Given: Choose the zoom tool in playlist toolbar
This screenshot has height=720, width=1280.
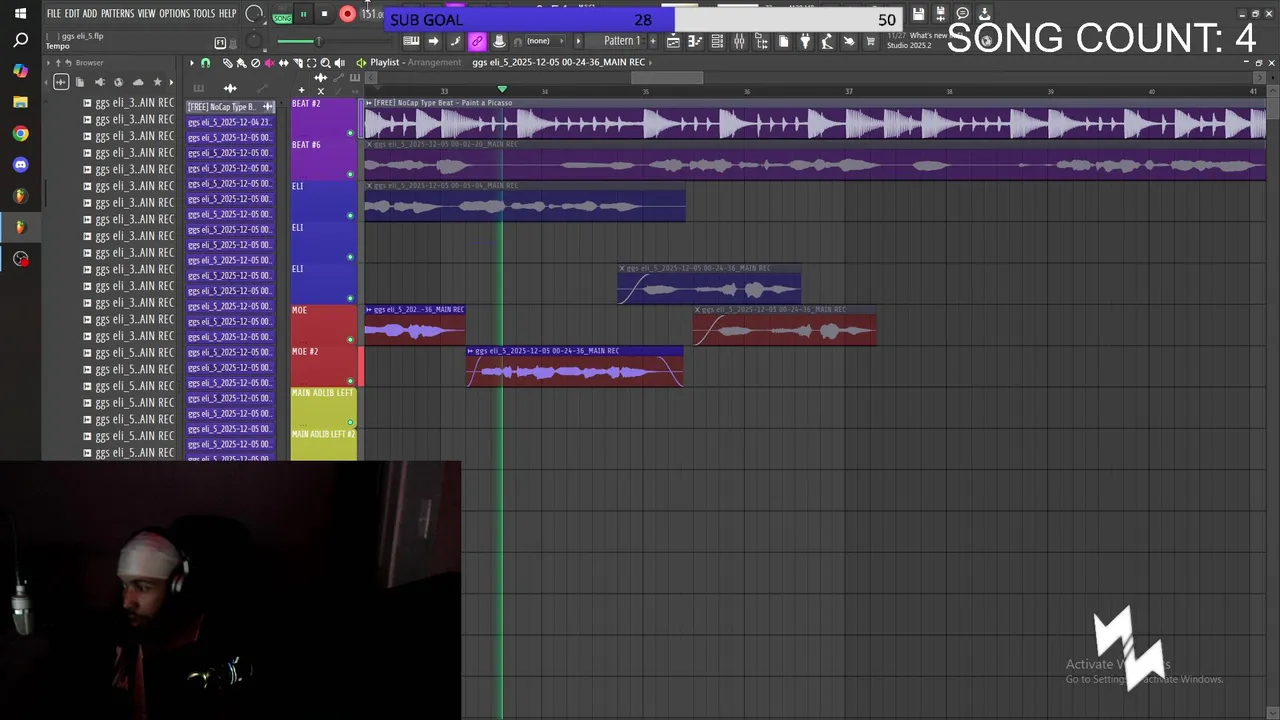Looking at the screenshot, I should click(x=325, y=63).
